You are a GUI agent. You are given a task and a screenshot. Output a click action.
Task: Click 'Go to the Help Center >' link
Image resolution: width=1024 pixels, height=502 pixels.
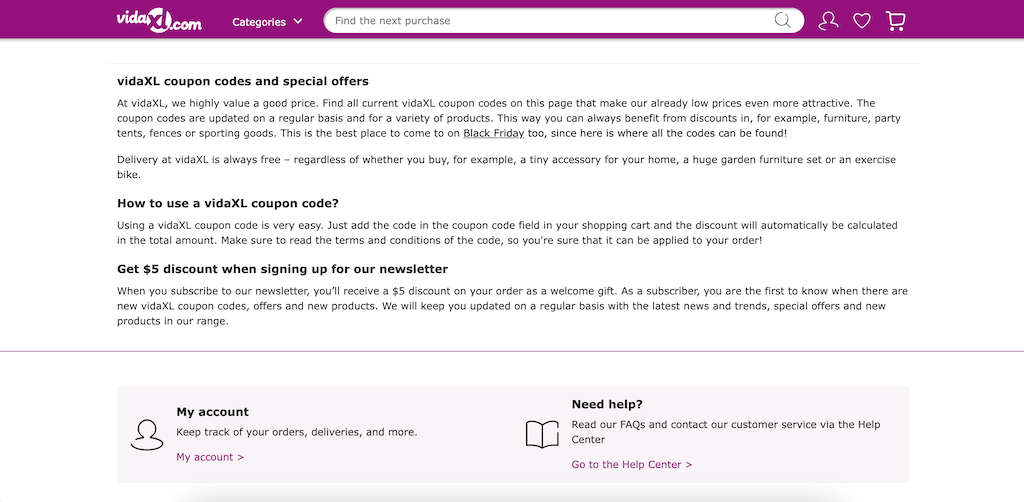(632, 465)
